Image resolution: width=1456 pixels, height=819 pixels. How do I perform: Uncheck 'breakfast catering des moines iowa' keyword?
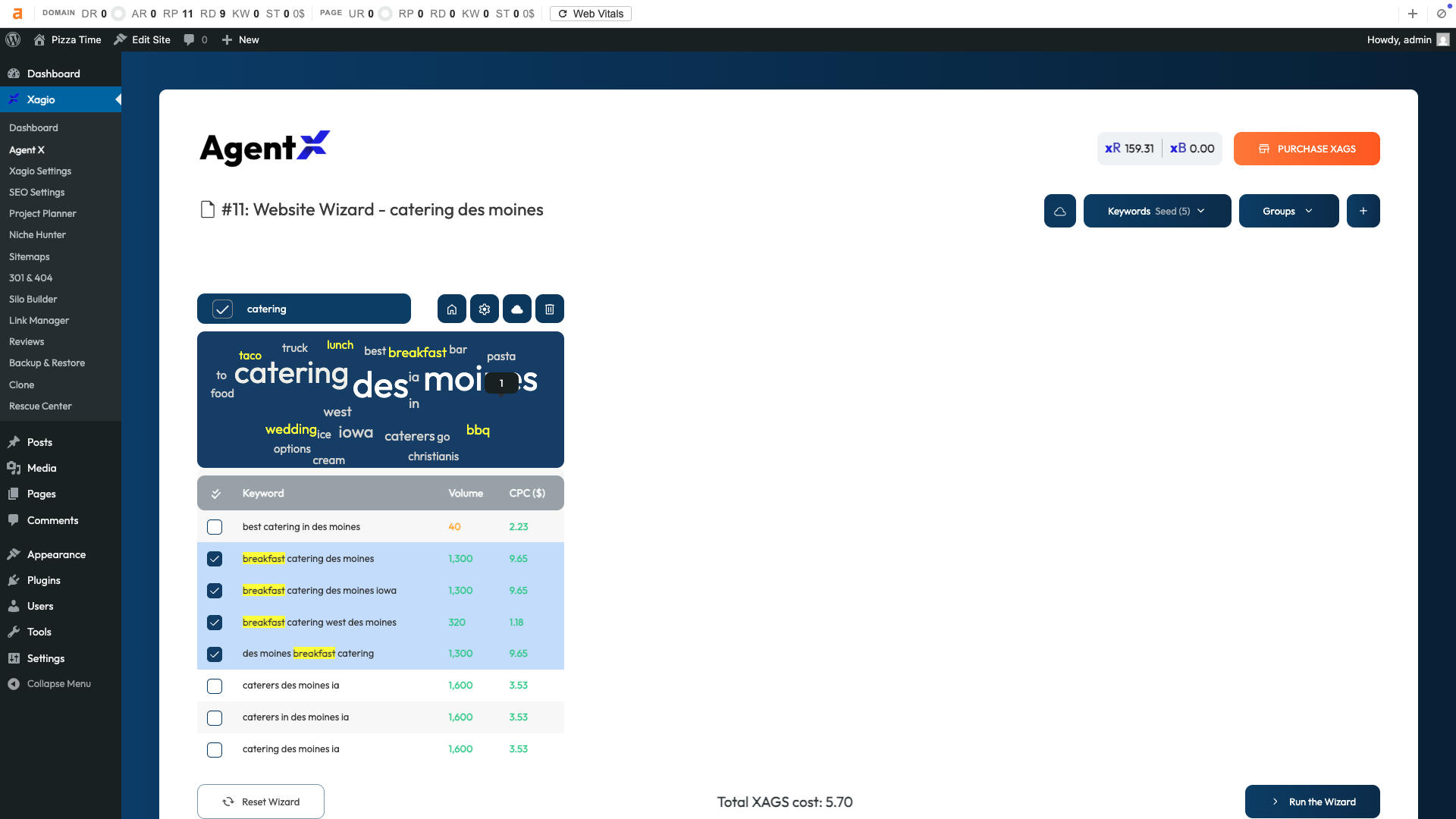[x=215, y=591]
